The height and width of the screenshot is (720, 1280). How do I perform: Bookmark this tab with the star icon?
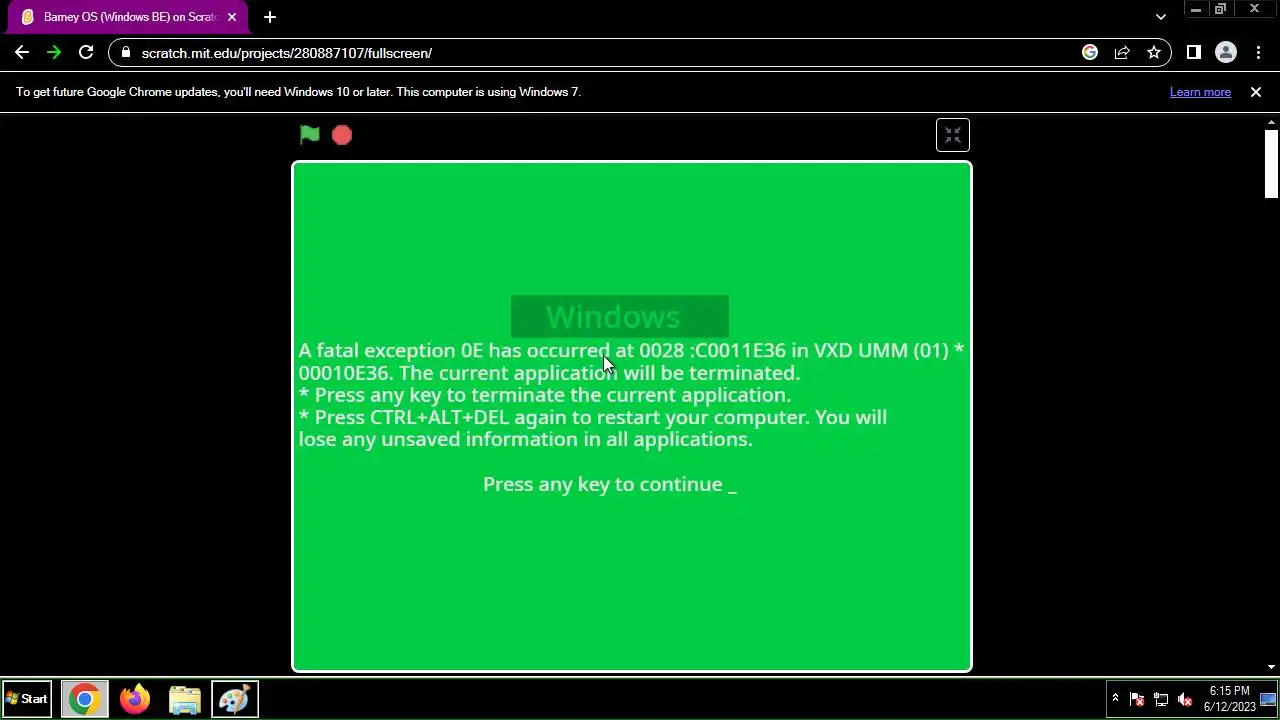(1154, 53)
